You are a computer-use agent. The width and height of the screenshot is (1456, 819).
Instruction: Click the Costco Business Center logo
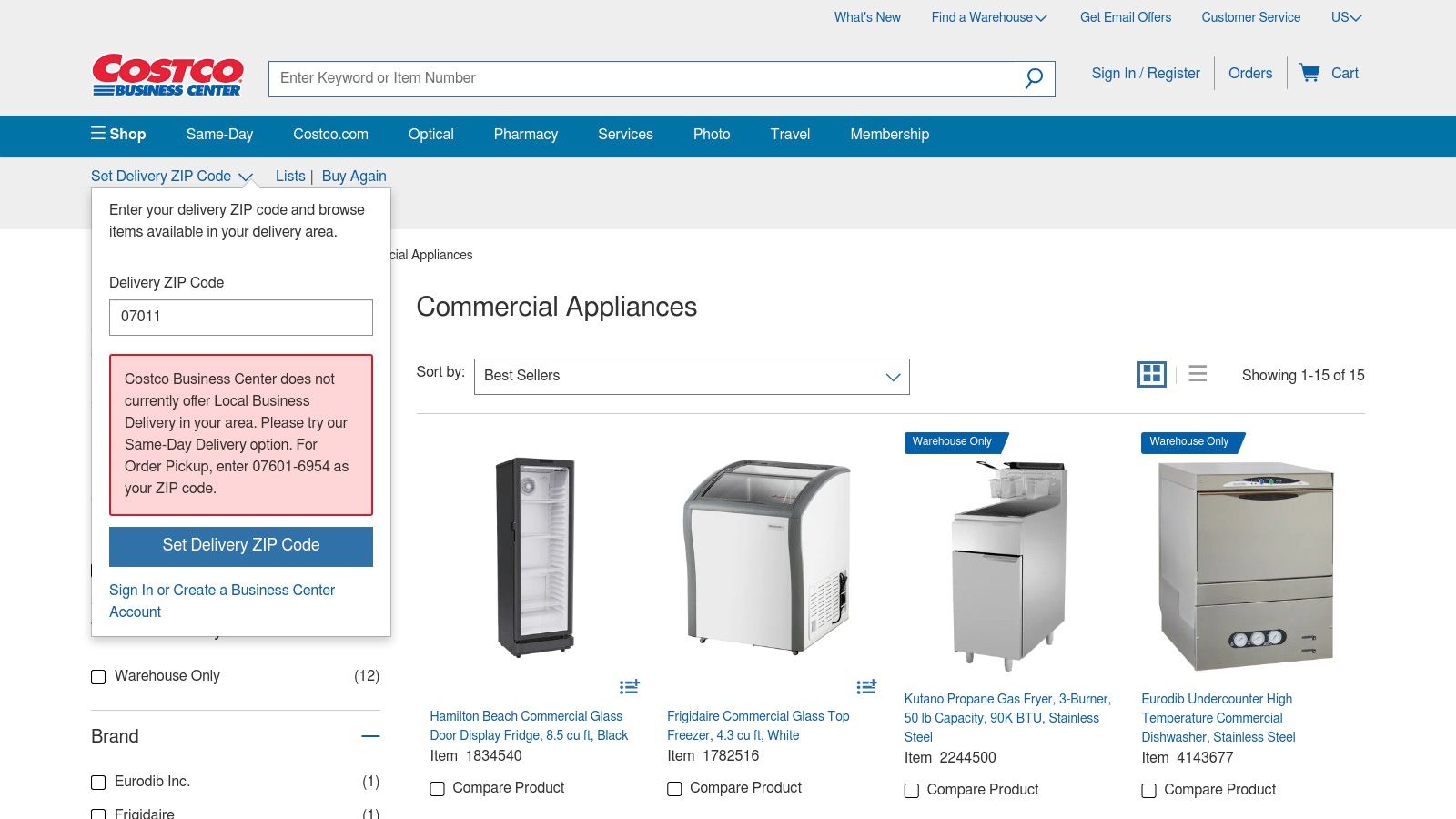167,76
